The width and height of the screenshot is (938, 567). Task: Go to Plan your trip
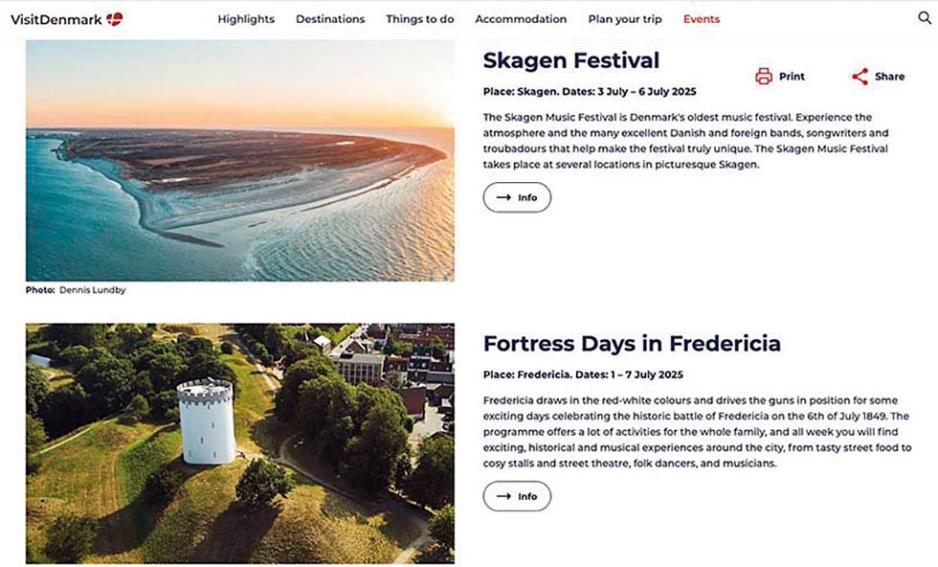(x=625, y=19)
